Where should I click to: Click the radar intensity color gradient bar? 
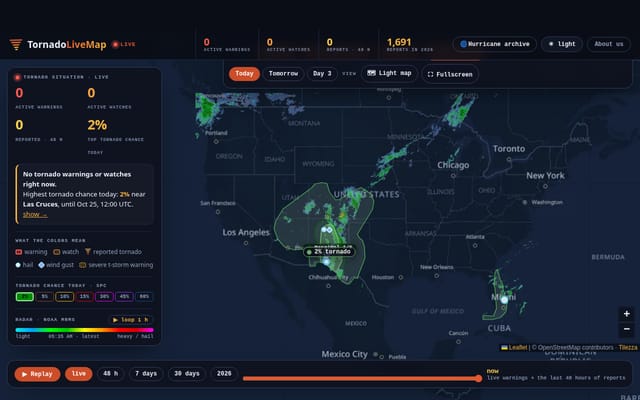click(x=84, y=330)
